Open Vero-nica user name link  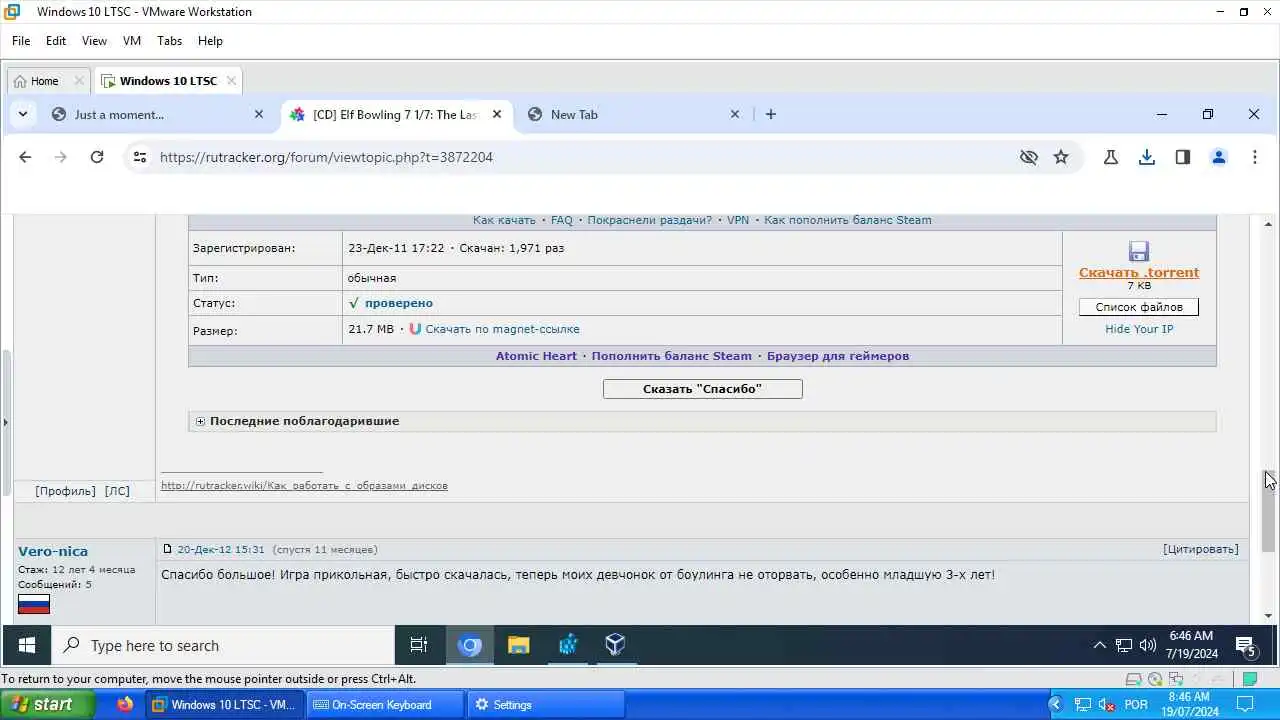click(x=53, y=551)
